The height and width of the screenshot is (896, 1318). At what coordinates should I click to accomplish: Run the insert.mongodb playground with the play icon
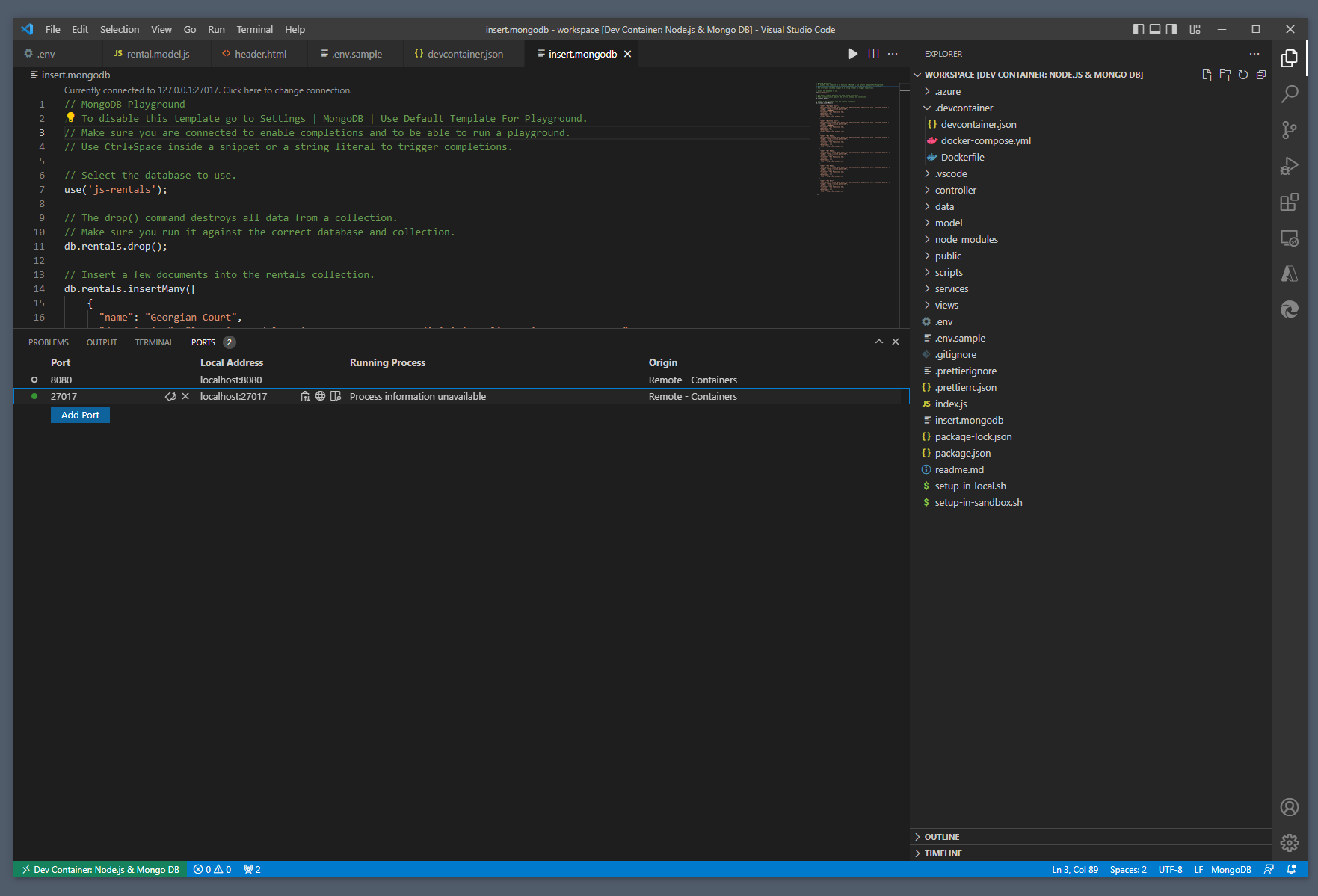click(852, 53)
